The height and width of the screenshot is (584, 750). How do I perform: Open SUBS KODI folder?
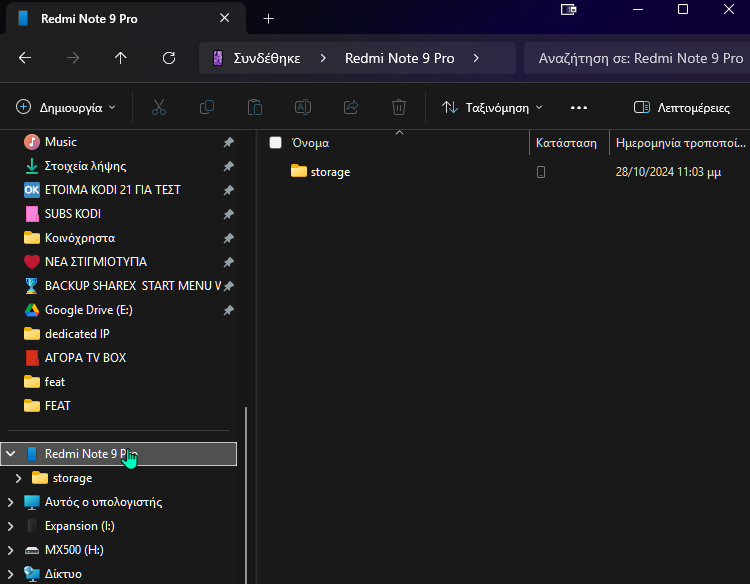[x=73, y=214]
